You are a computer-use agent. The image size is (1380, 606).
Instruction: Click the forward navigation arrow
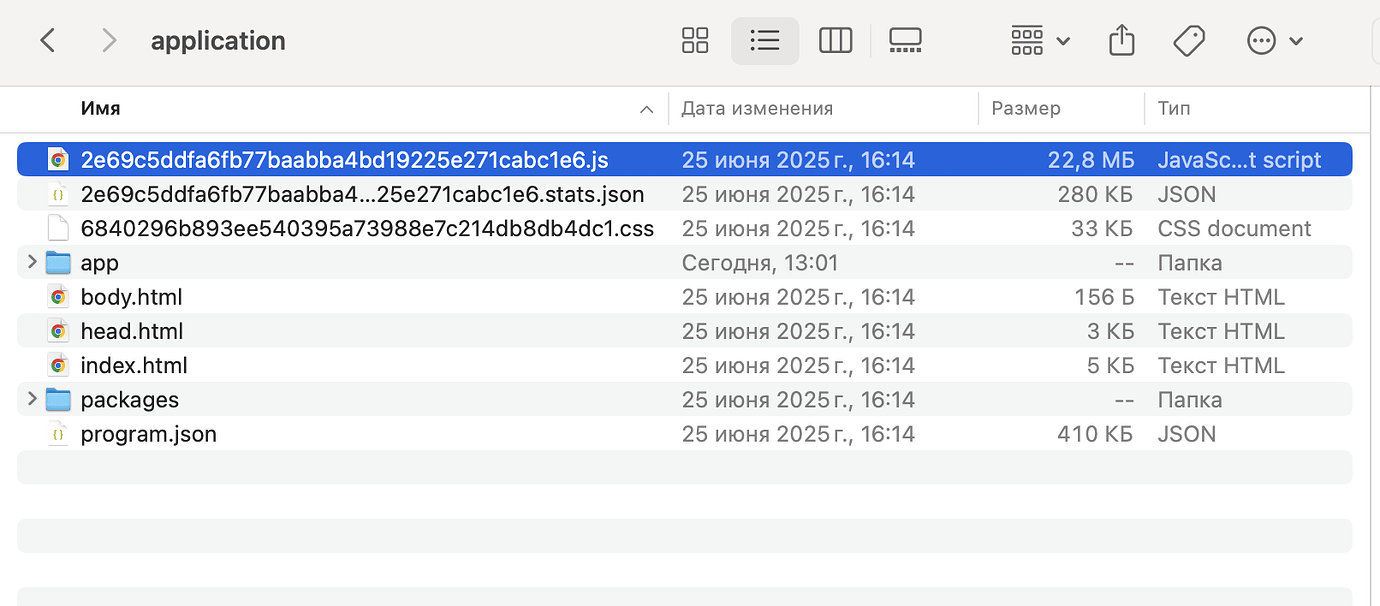tap(108, 40)
